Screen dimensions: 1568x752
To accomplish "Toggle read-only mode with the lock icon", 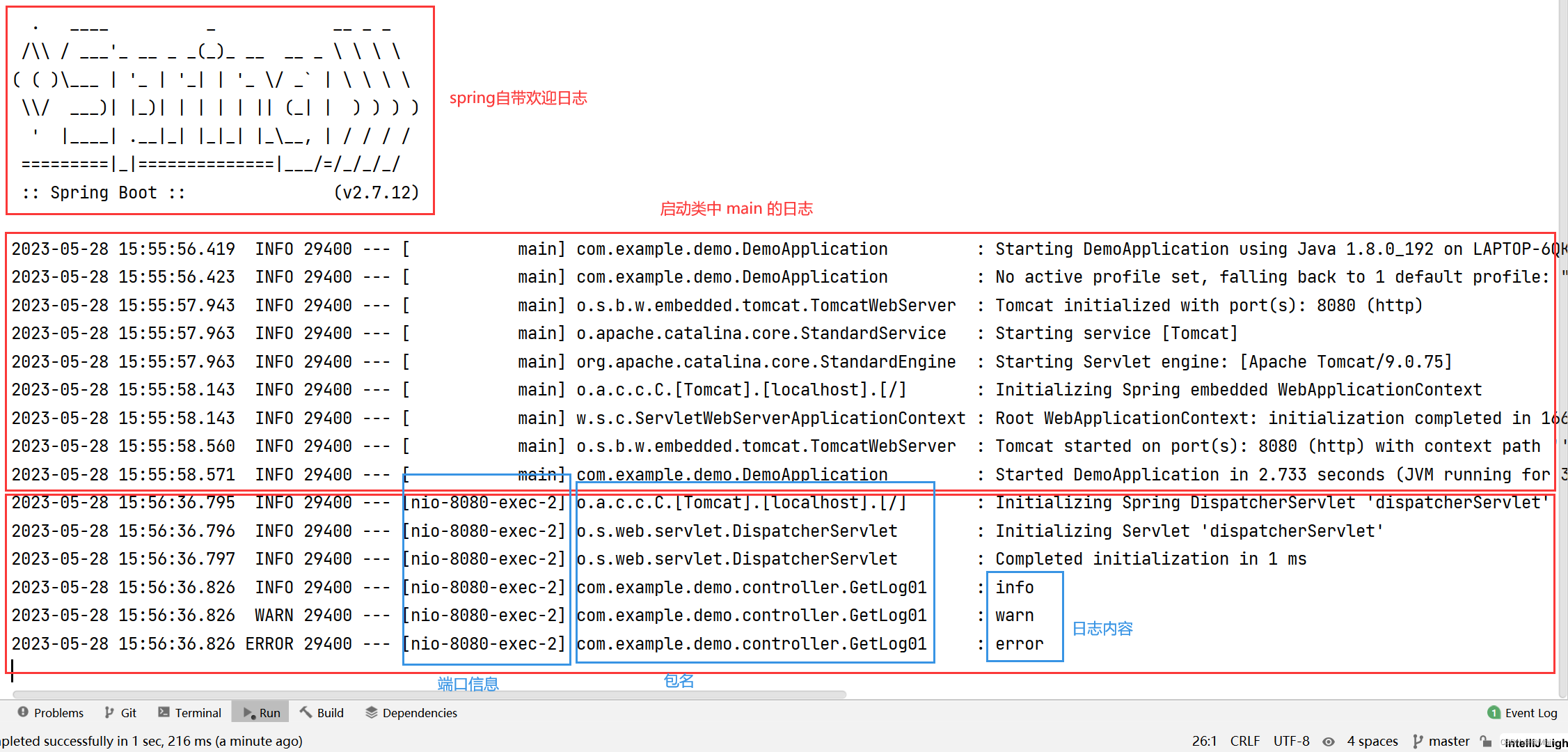I will [1486, 741].
